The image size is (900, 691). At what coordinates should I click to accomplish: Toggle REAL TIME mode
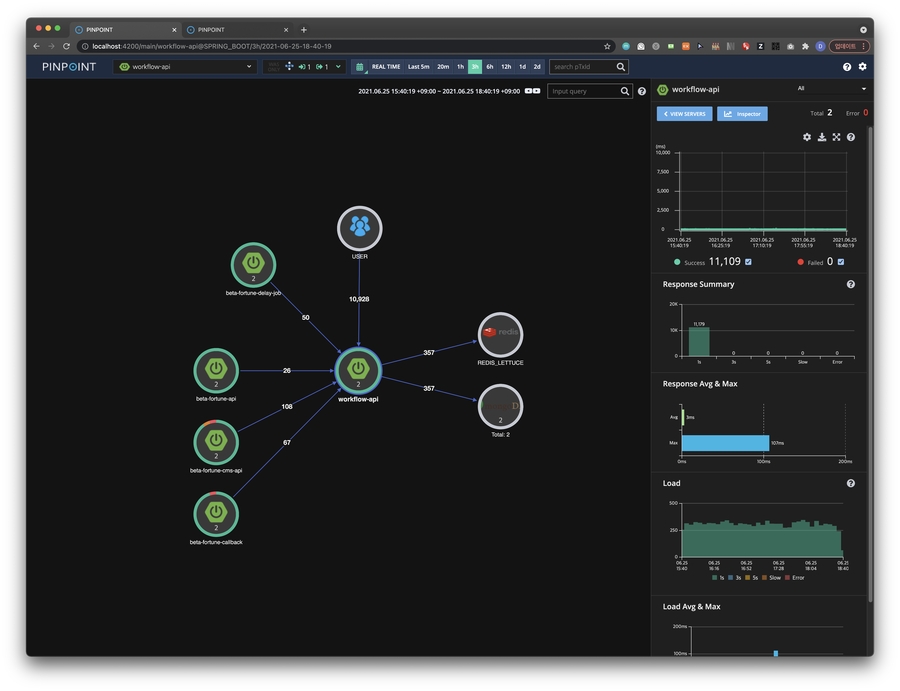[x=385, y=67]
